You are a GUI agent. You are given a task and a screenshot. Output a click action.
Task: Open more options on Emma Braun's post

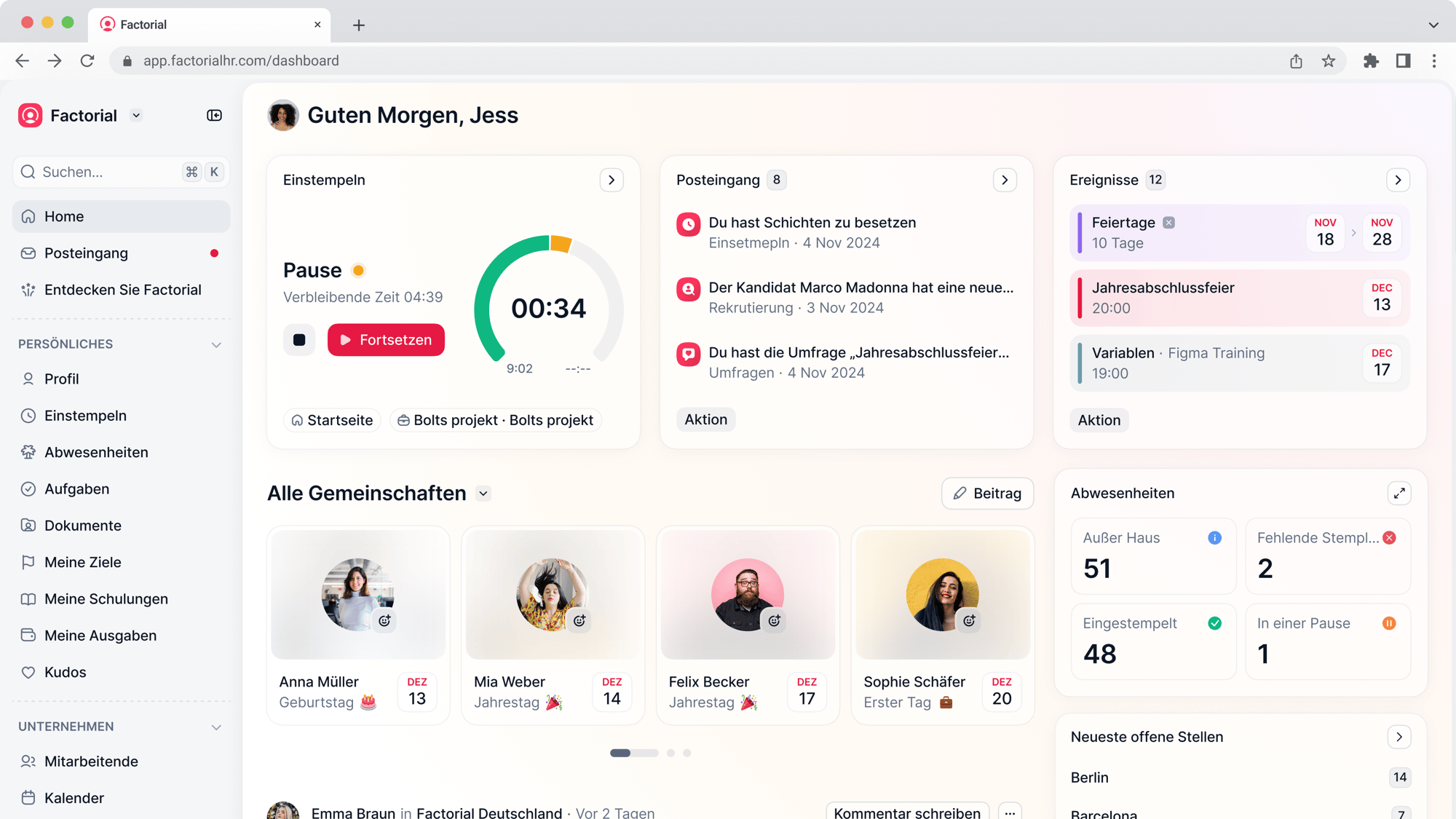point(1010,812)
